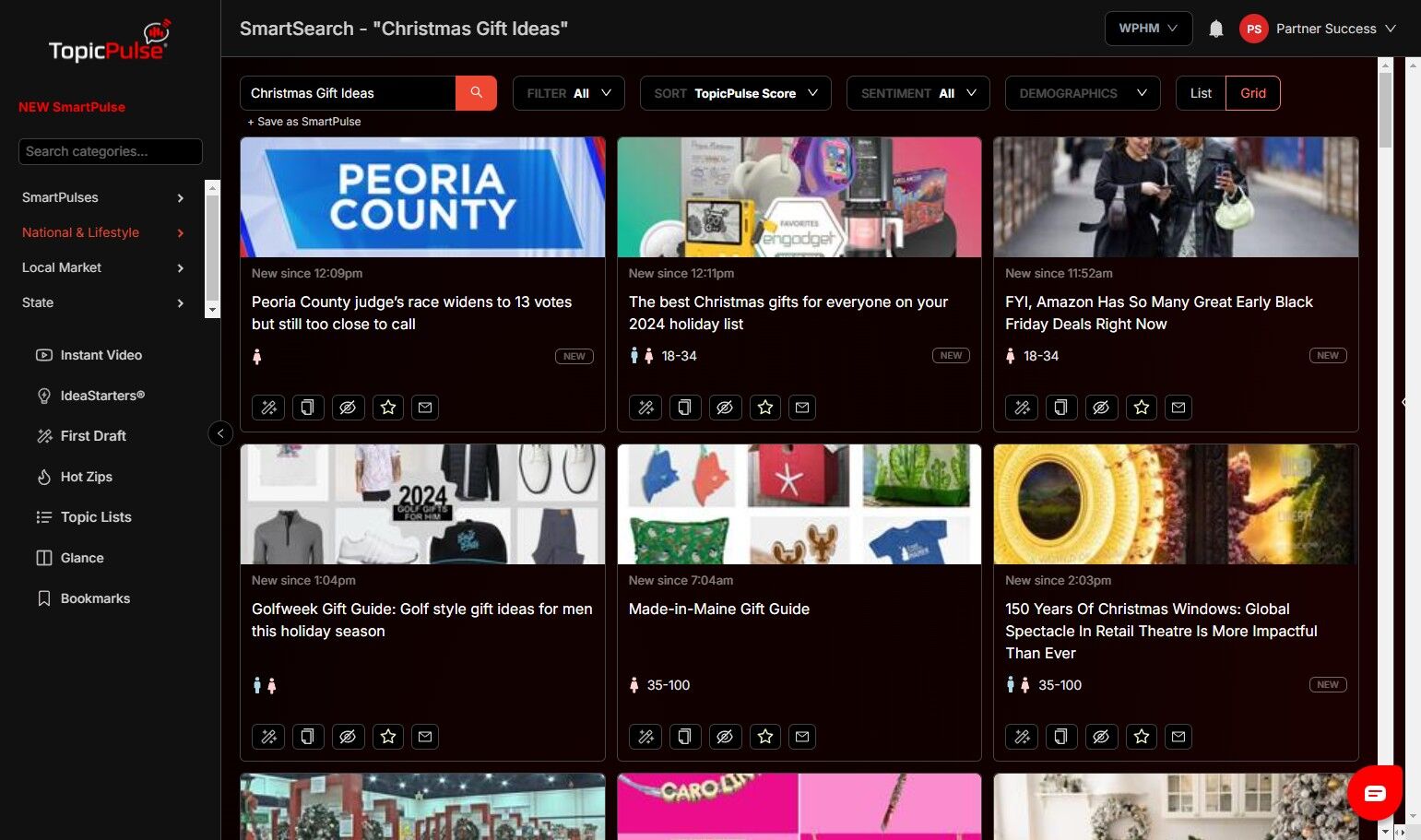1421x840 pixels.
Task: Click the Save as SmartPulse link
Action: point(304,122)
